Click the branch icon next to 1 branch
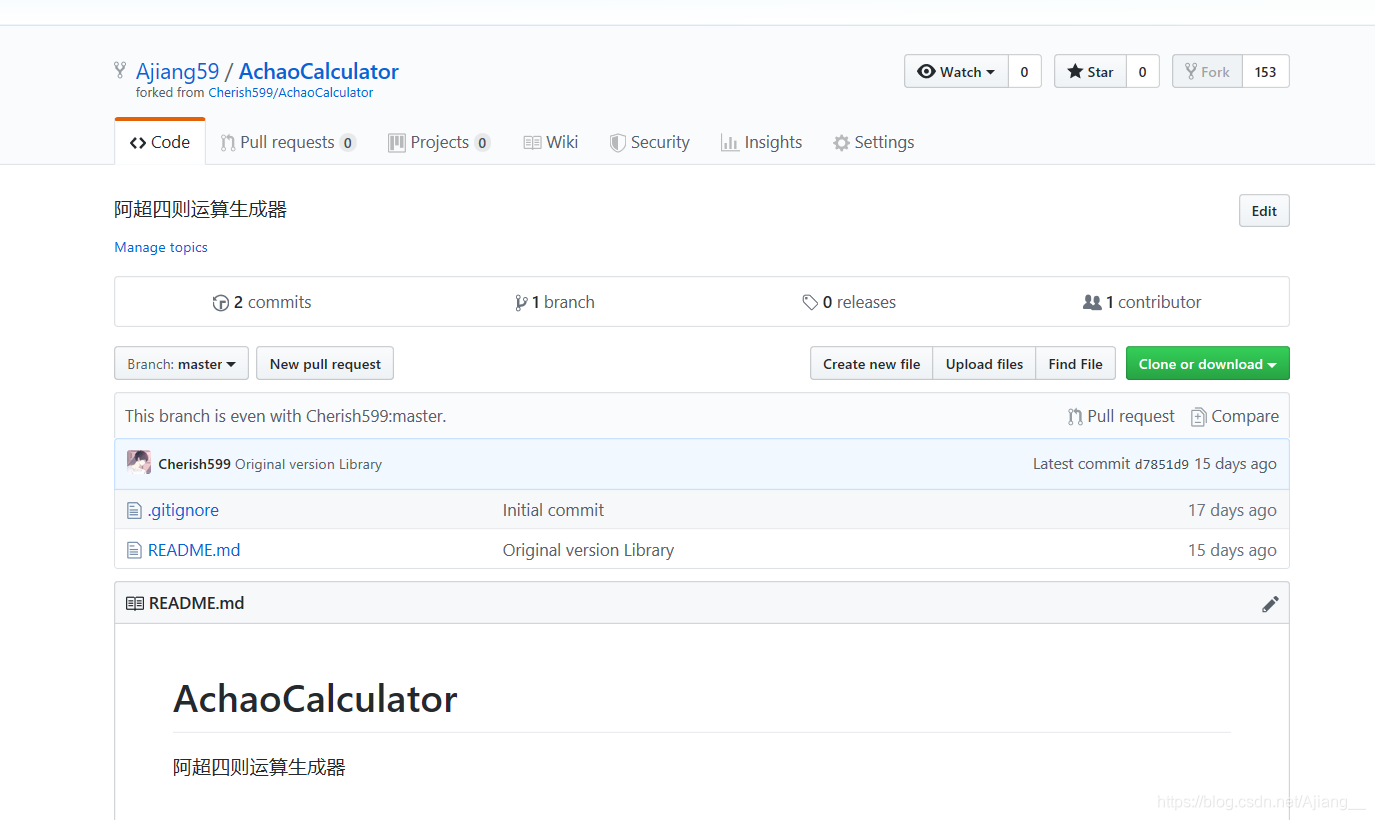This screenshot has height=820, width=1375. click(521, 302)
